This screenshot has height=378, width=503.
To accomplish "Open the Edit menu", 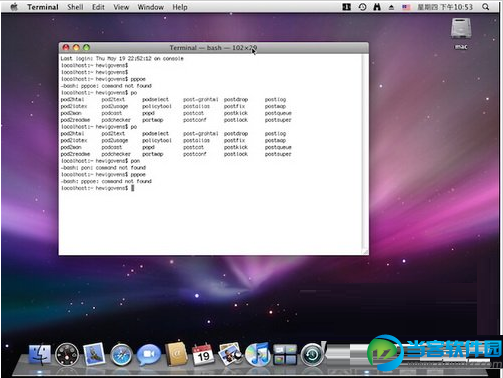I will [98, 7].
